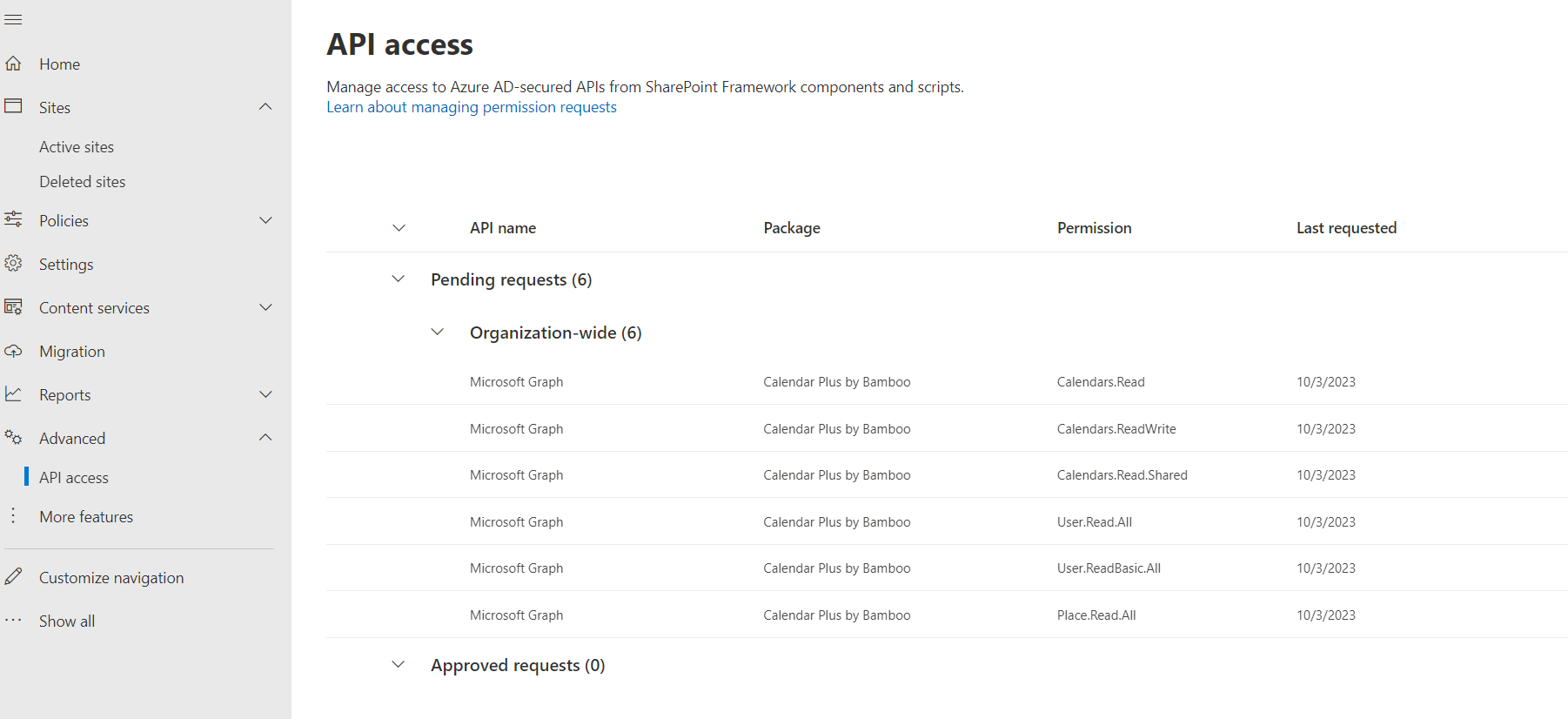This screenshot has height=719, width=1568.
Task: Click the Pending requests (6) heading
Action: click(x=512, y=279)
